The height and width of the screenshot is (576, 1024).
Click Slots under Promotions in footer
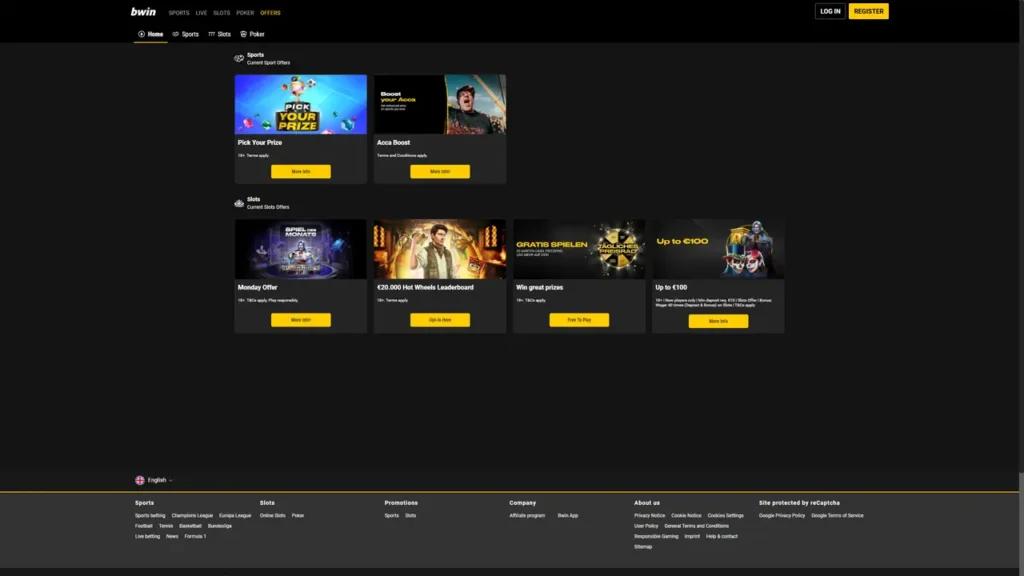pos(411,515)
